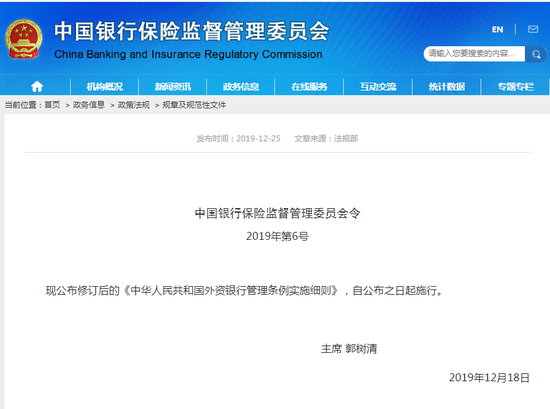550x409 pixels.
Task: Open the 在线服务 menu
Action: 309,86
